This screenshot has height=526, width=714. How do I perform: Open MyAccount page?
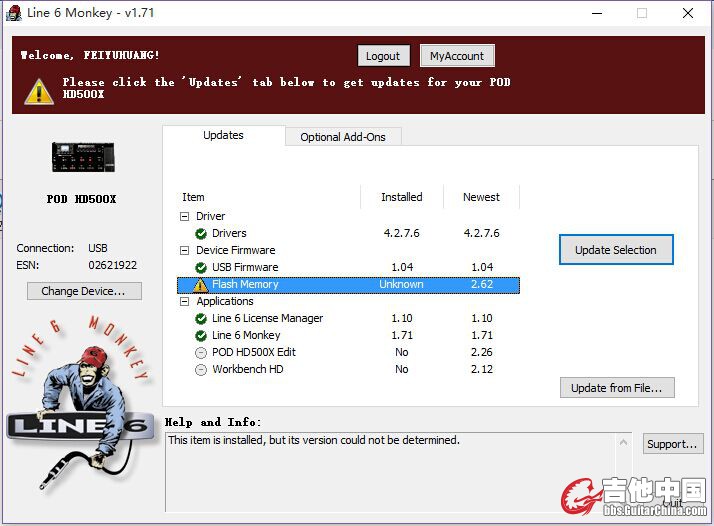coord(457,56)
